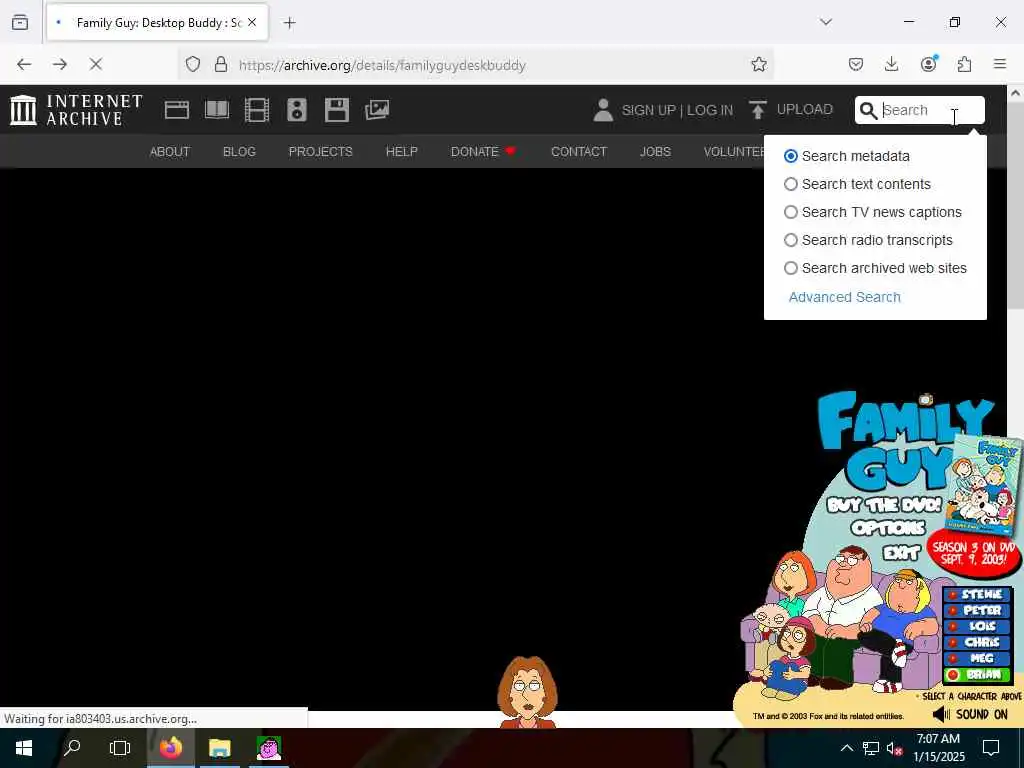1024x768 pixels.
Task: Open the Video film-strip icon
Action: (257, 110)
